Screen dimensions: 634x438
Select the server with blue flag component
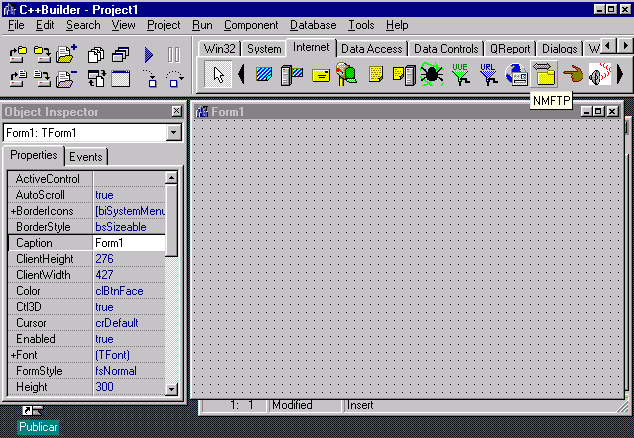(x=292, y=75)
